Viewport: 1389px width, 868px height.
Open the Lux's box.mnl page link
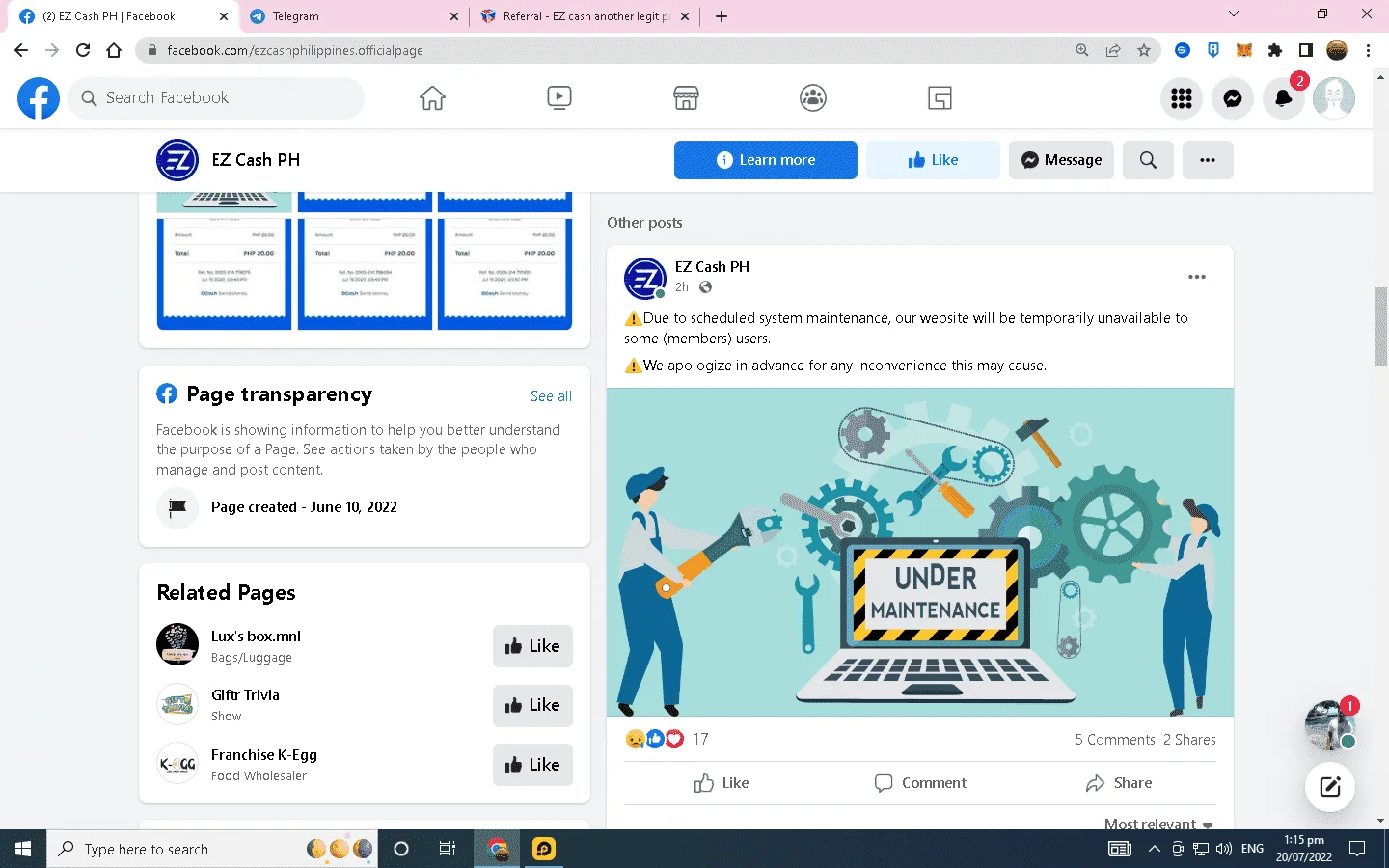tap(256, 637)
